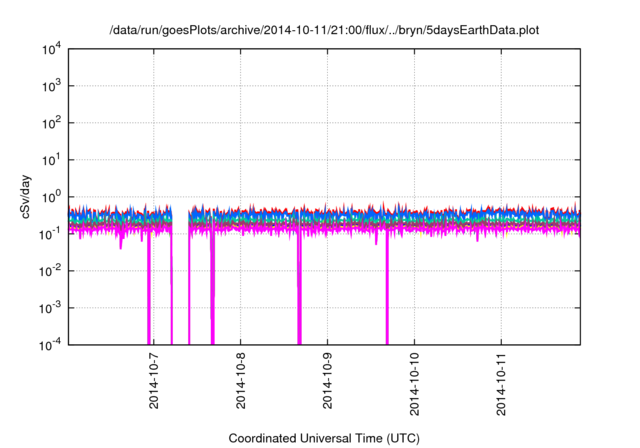The height and width of the screenshot is (448, 640).
Task: Click the magenta dropout spike between 10-8 and 10-9
Action: (x=300, y=290)
